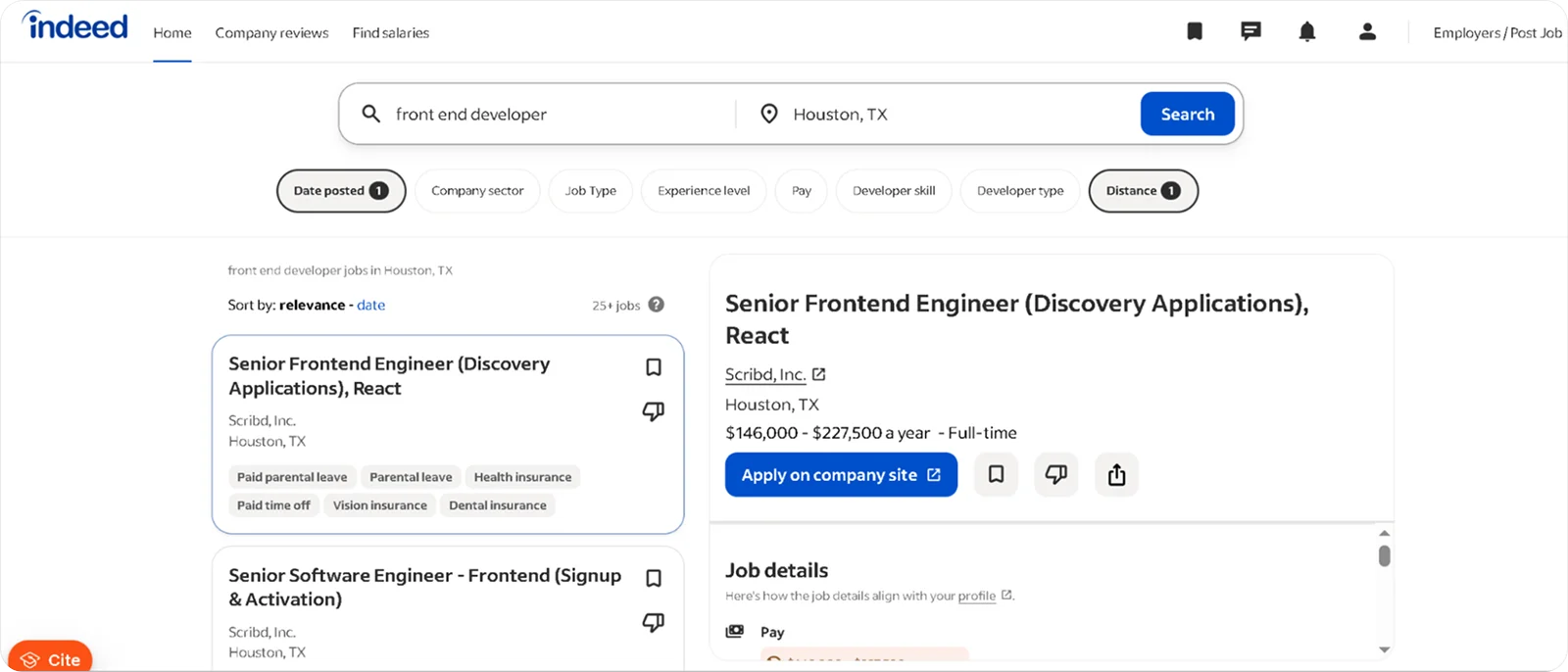The width and height of the screenshot is (1568, 672).
Task: Open the Developer type filter
Action: coord(1020,191)
